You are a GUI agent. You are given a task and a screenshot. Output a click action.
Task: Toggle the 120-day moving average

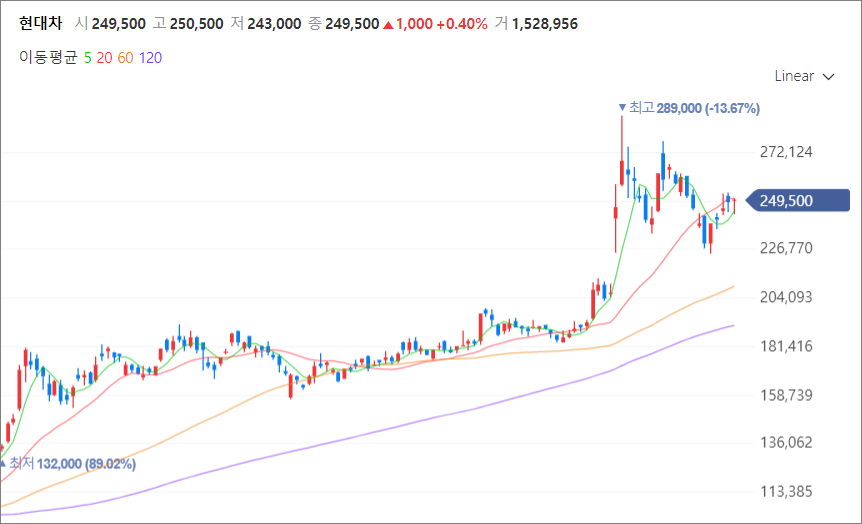[x=151, y=58]
